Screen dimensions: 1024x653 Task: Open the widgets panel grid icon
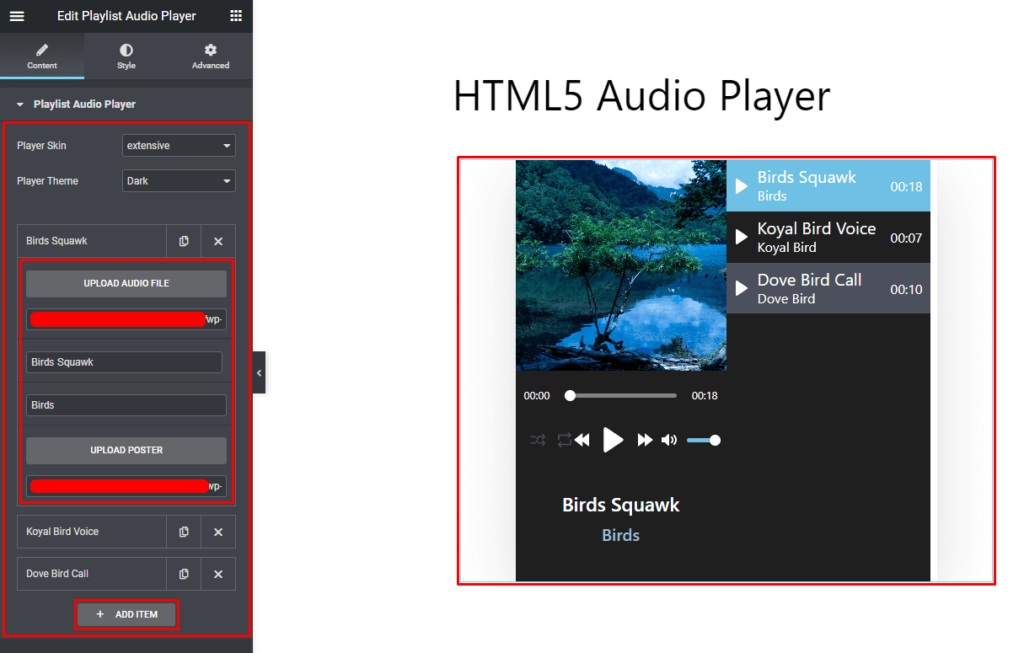236,15
